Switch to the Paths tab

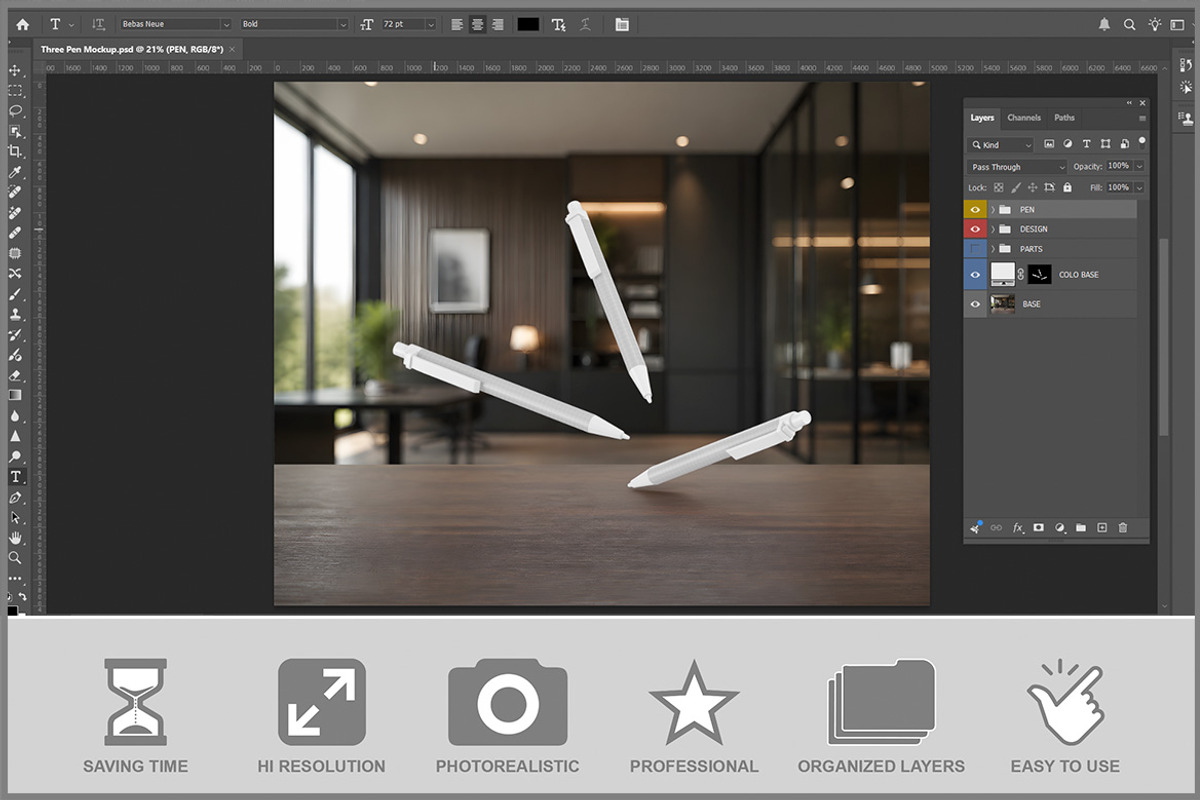[1065, 118]
